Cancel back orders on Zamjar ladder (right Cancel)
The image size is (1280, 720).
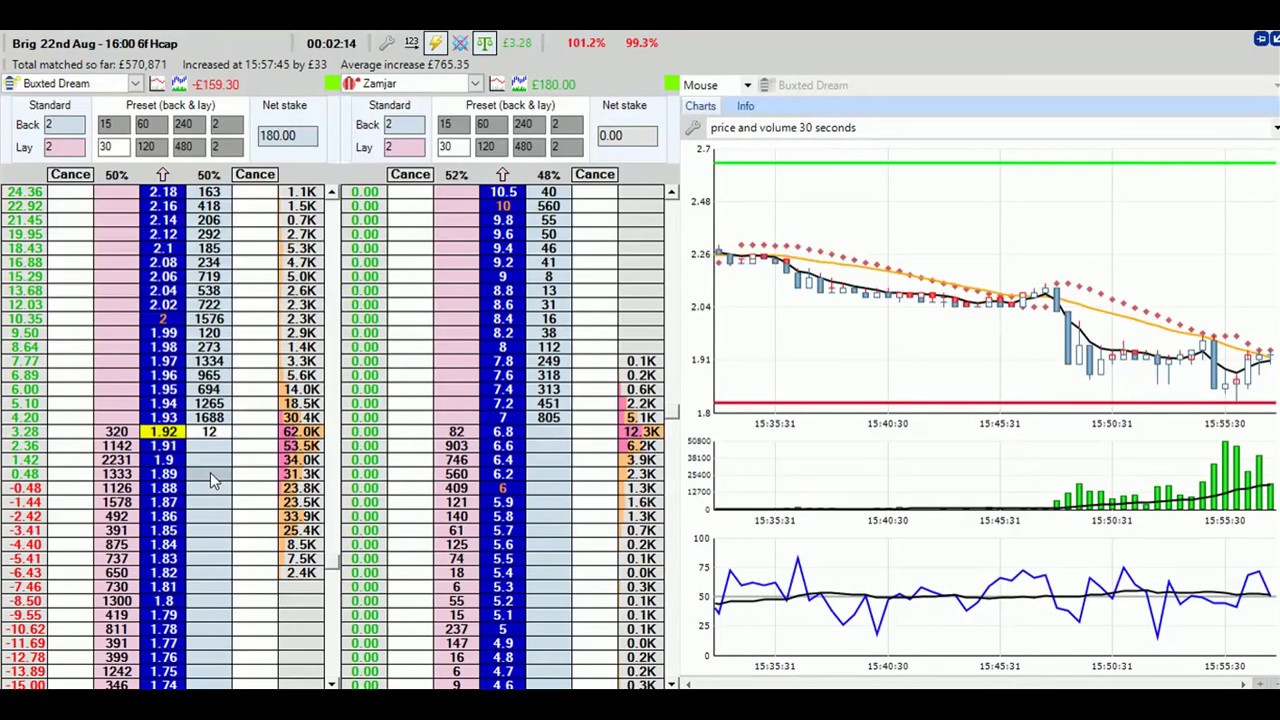coord(594,175)
